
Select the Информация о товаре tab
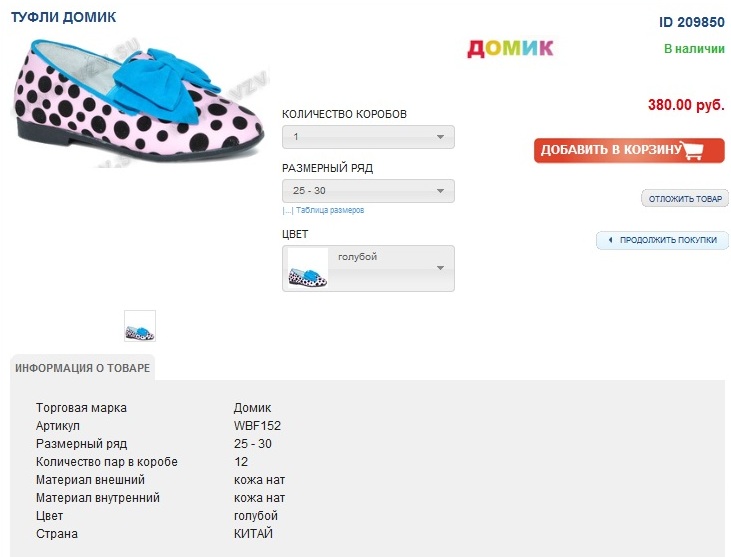(83, 368)
